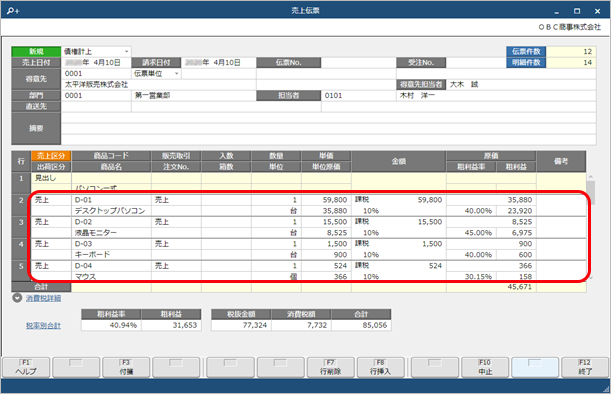Click the 税抜金額 total 77,324
The image size is (611, 394).
[x=241, y=325]
